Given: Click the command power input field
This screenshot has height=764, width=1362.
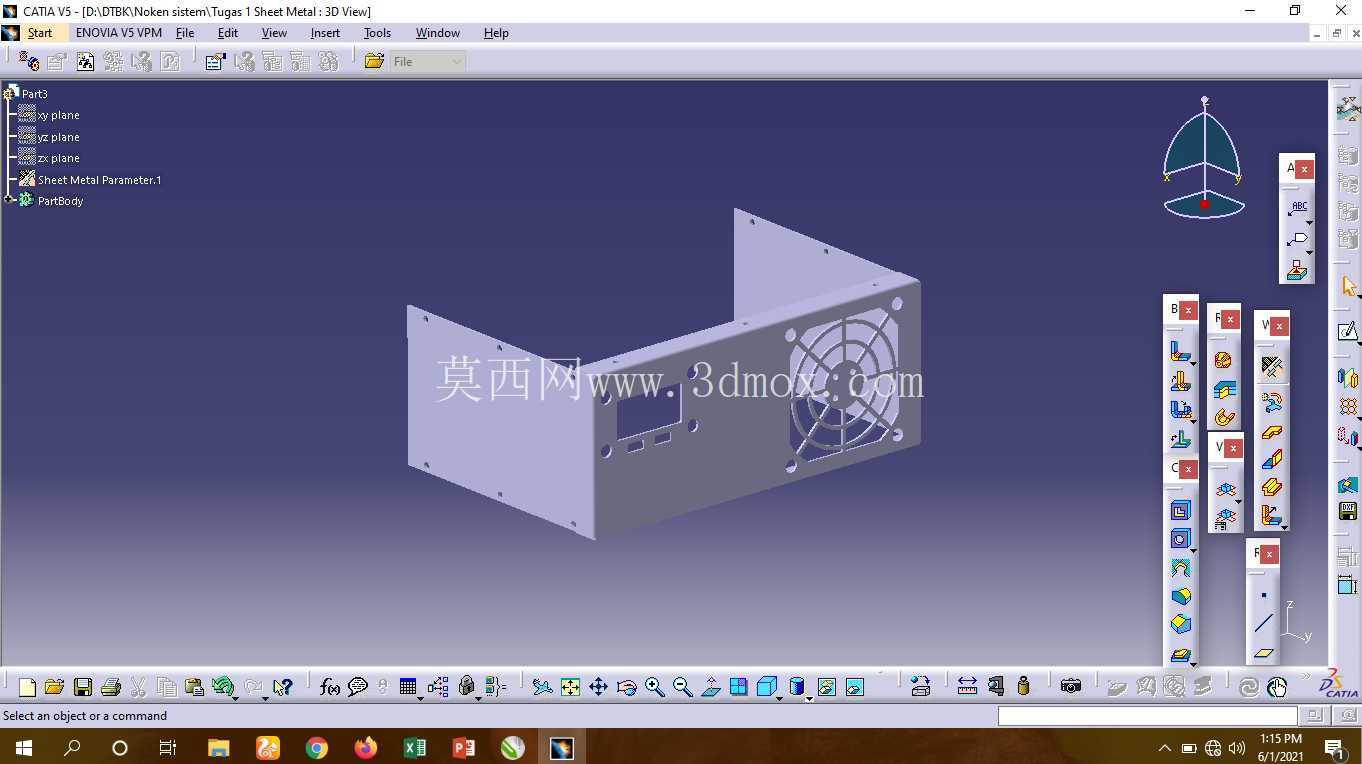Looking at the screenshot, I should point(1147,716).
